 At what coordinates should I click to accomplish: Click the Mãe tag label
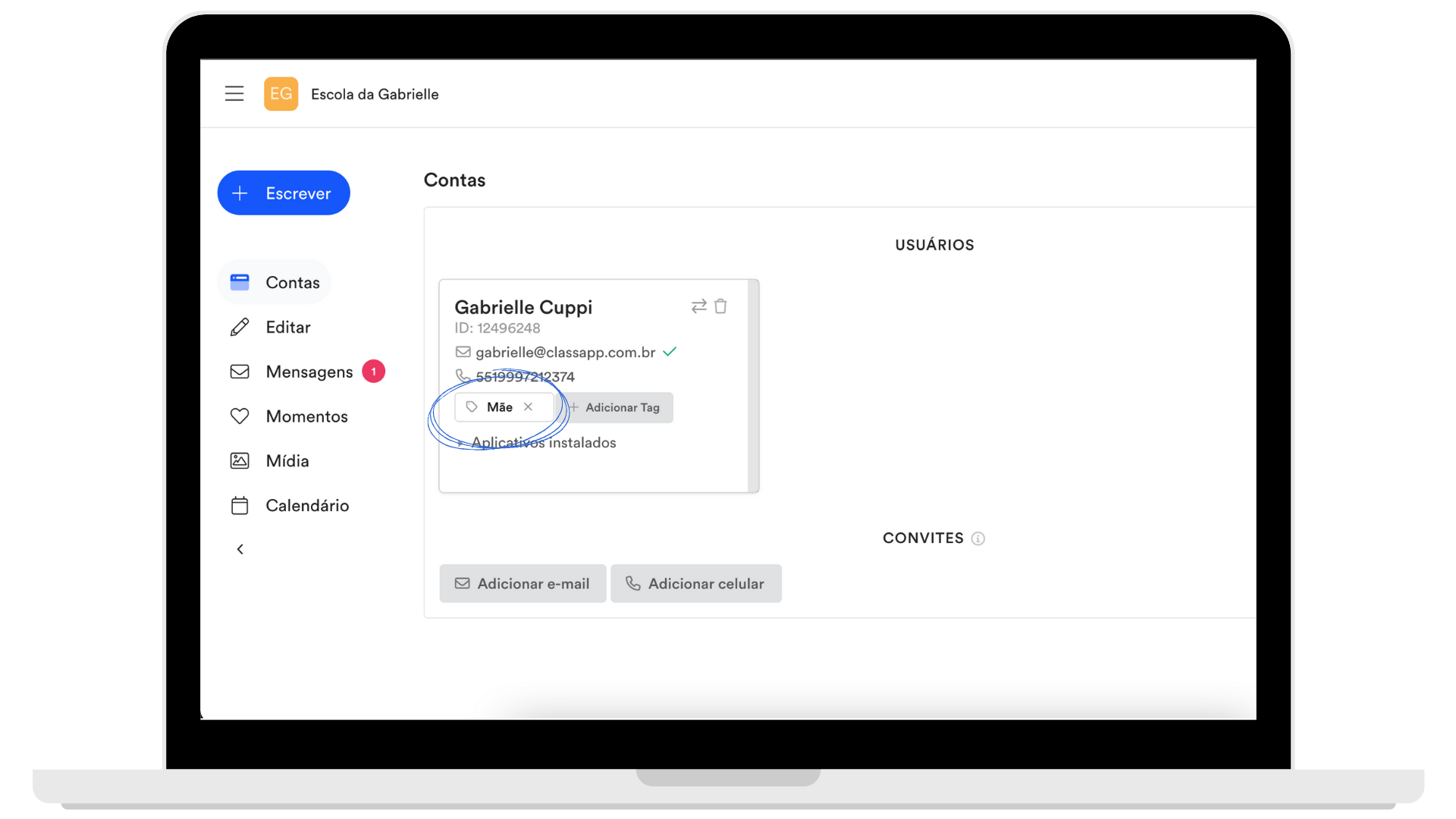coord(500,407)
